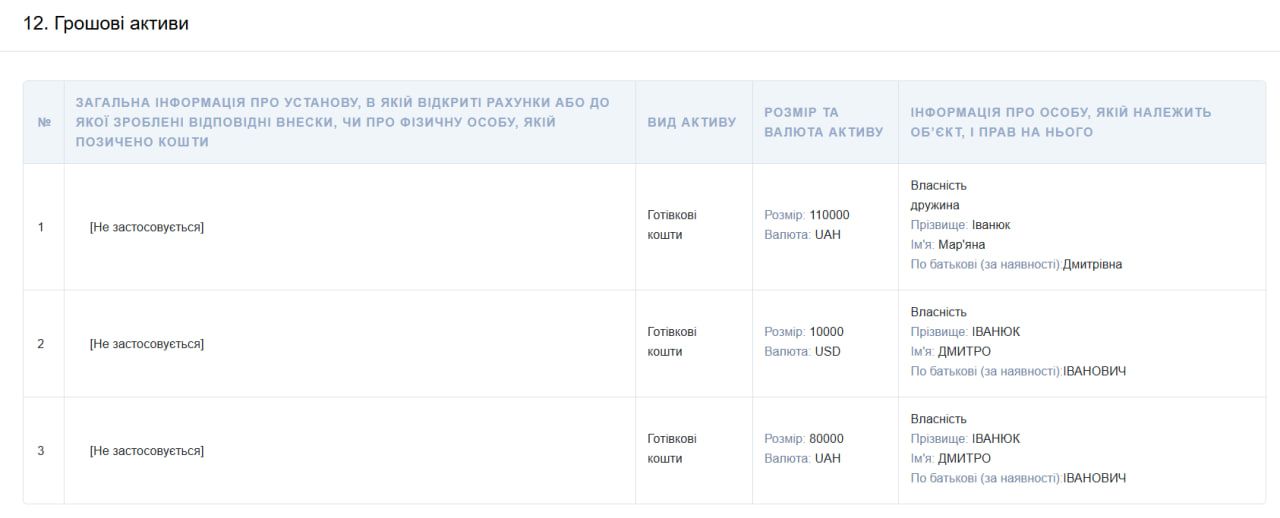This screenshot has width=1280, height=518.
Task: Click row number 3 cell
Action: (41, 451)
